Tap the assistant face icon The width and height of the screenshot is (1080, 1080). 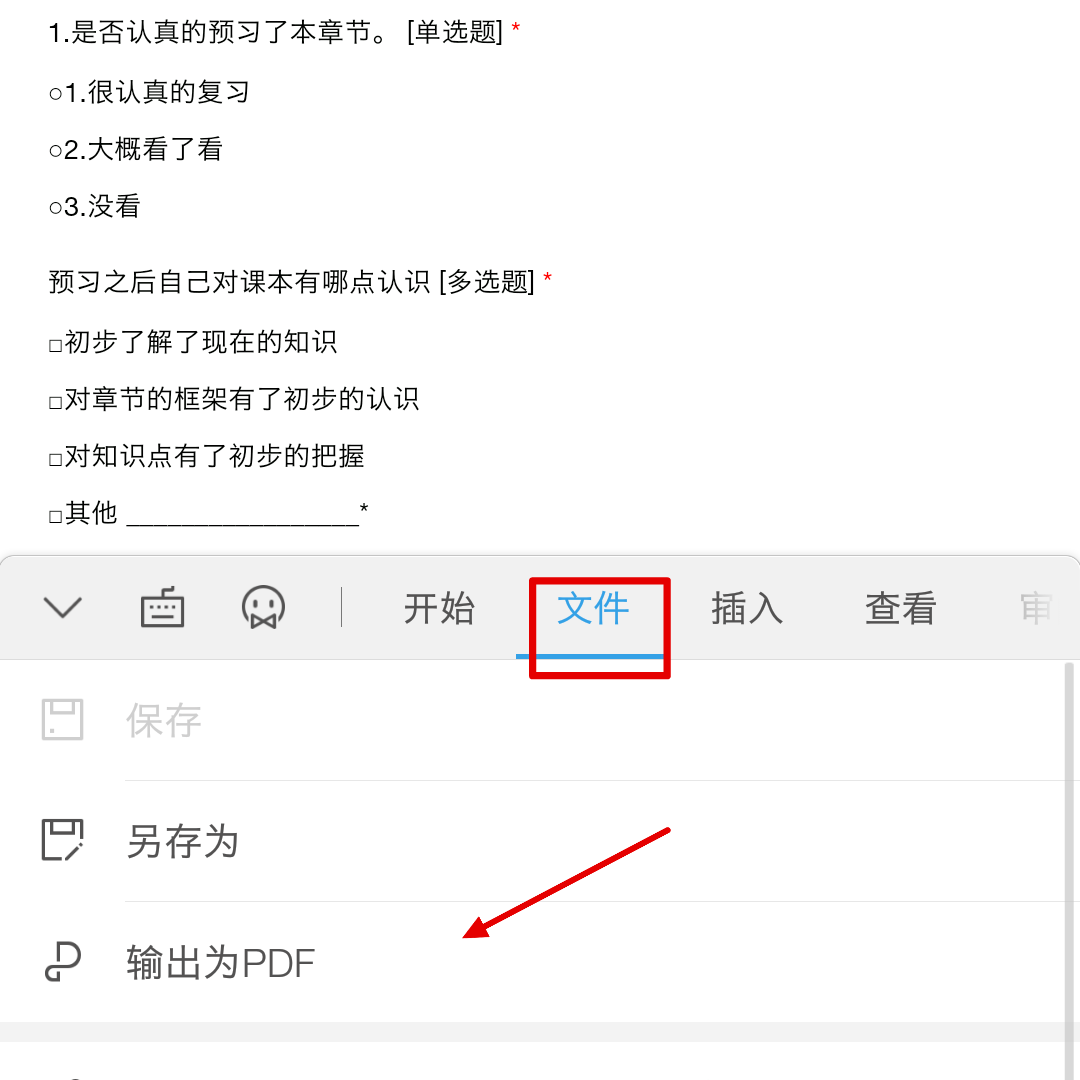click(263, 607)
